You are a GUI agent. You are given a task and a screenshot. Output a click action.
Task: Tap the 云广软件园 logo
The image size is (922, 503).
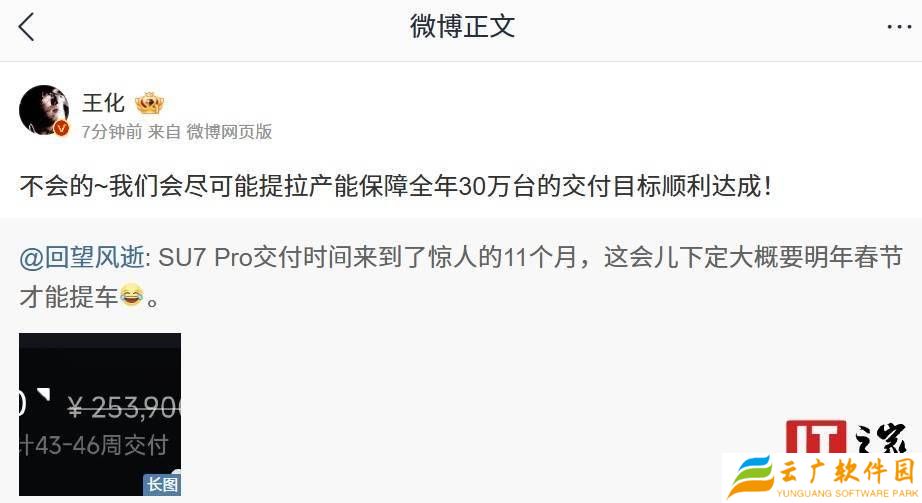coord(821,477)
